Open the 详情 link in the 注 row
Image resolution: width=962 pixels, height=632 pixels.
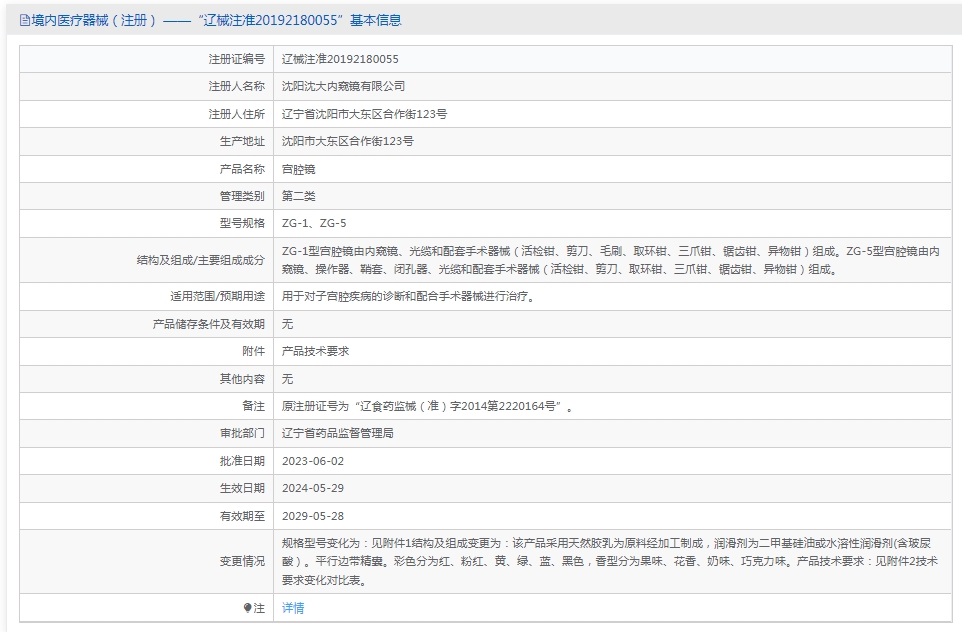coord(293,608)
